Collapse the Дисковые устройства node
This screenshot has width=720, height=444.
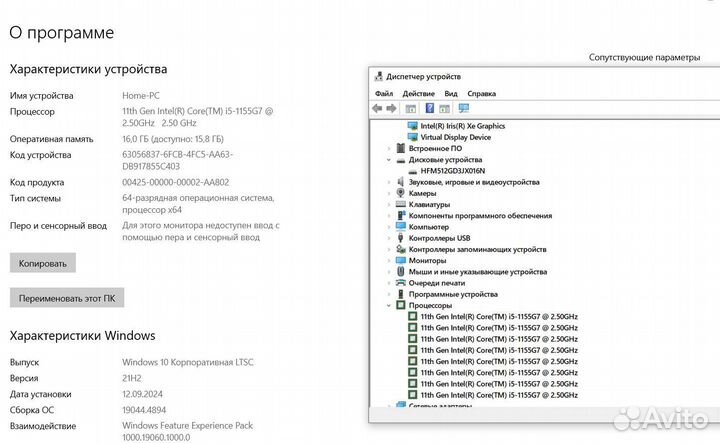389,160
